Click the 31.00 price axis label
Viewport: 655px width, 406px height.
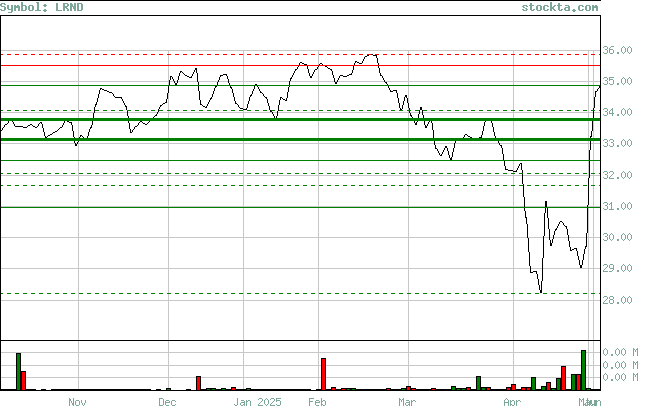617,206
